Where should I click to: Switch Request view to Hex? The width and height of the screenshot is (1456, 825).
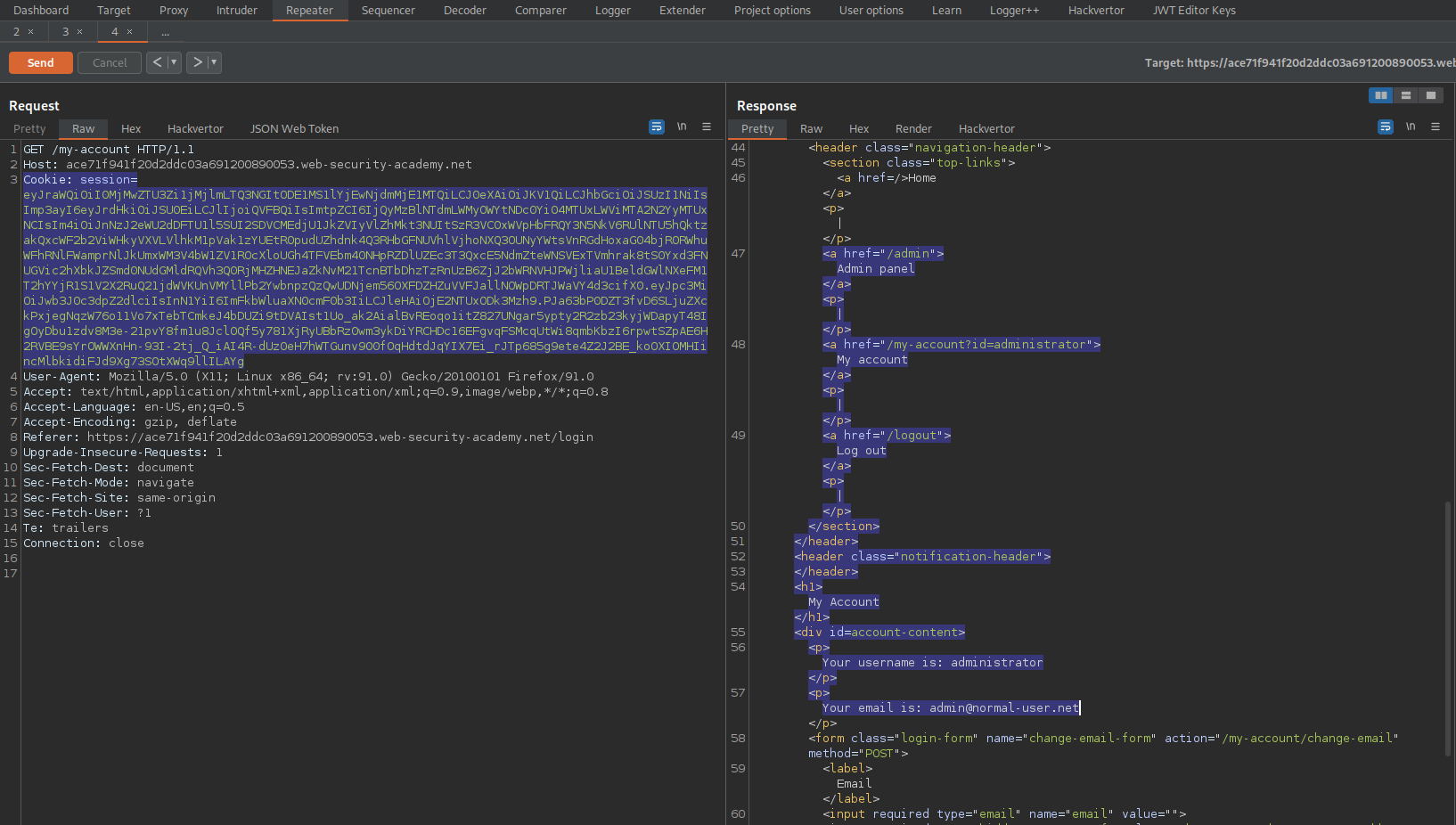tap(131, 129)
